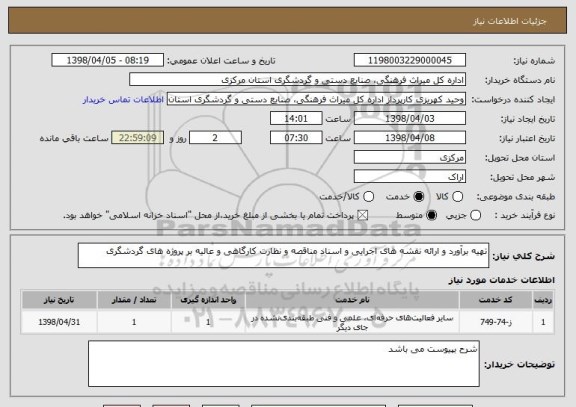The width and height of the screenshot is (576, 407).
Task: Click the countdown timer 22:59:09 field
Action: point(138,138)
